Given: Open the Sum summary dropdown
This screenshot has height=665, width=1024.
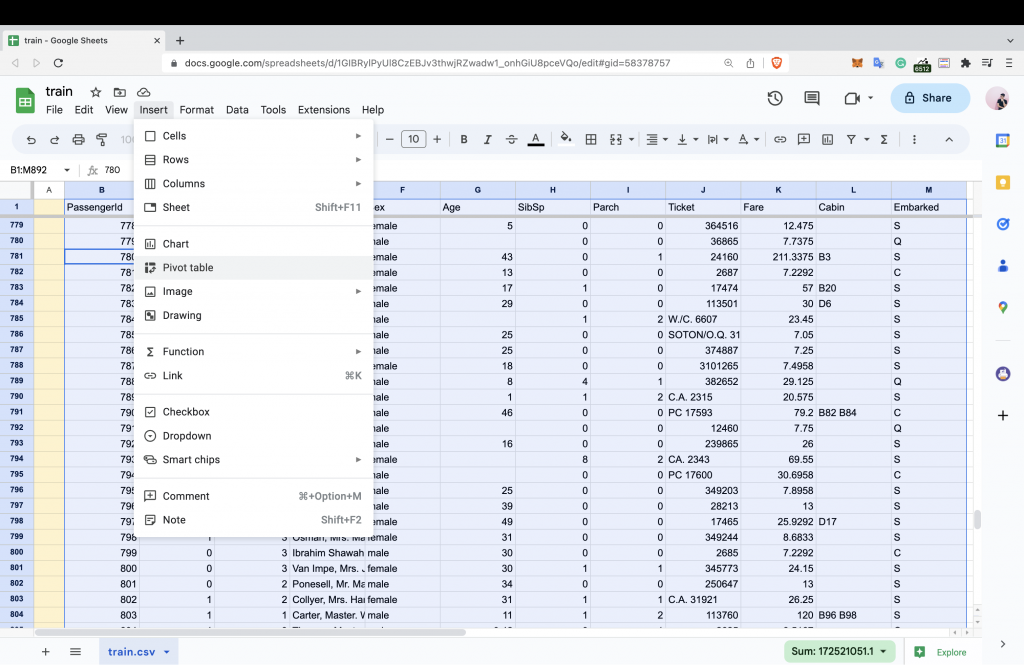Looking at the screenshot, I should 839,651.
